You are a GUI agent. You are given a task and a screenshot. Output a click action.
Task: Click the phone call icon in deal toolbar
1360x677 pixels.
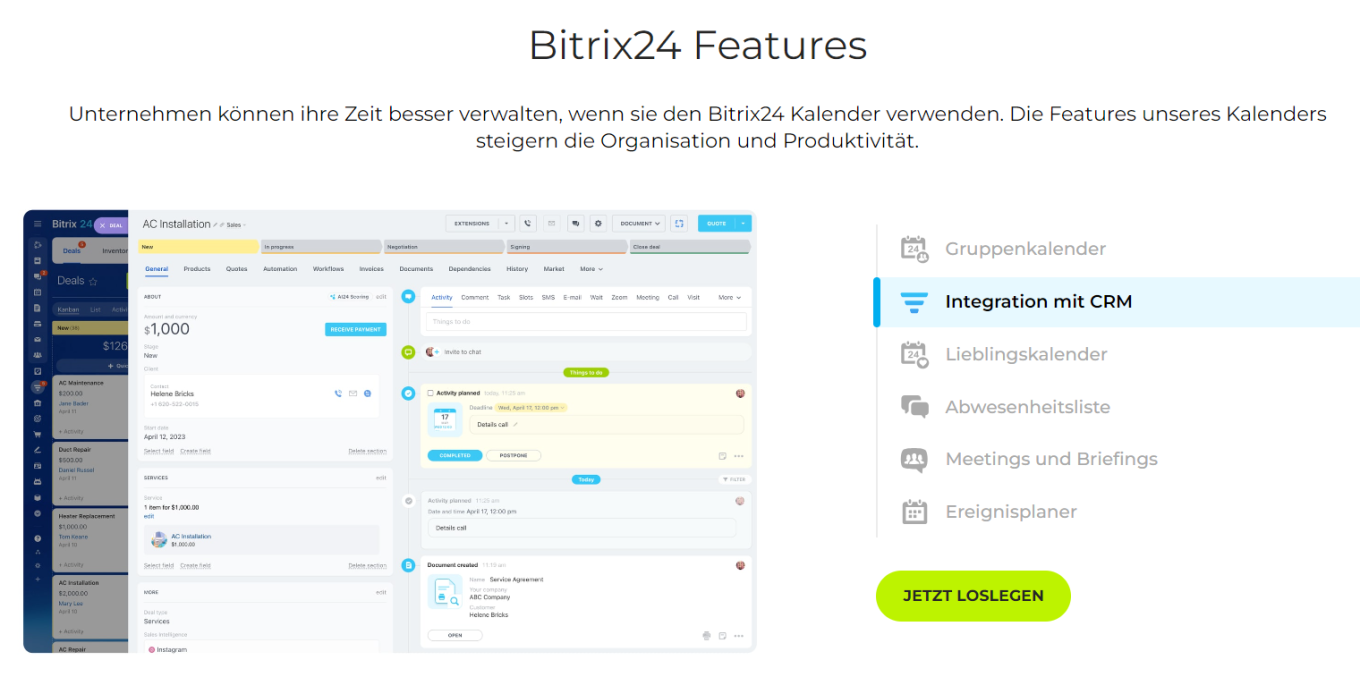click(x=527, y=224)
